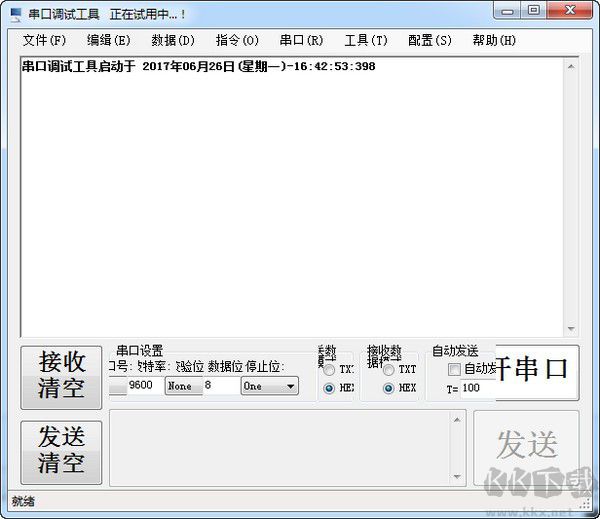The image size is (600, 519).
Task: Click the 发送清空 button
Action: pyautogui.click(x=61, y=452)
